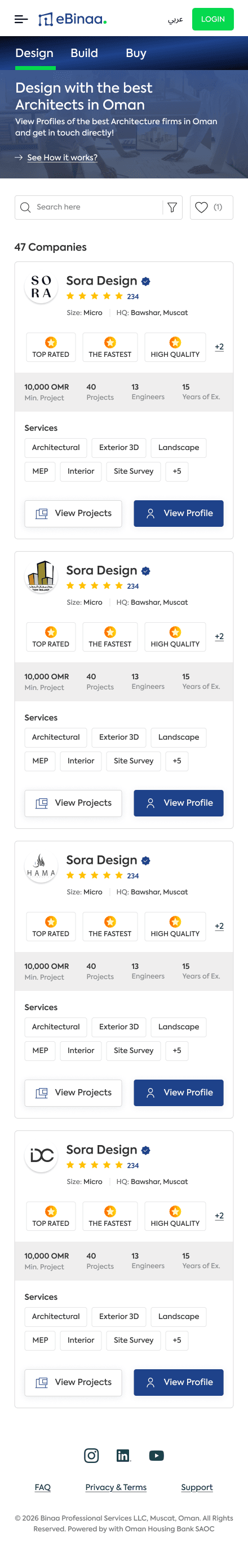The height and width of the screenshot is (1568, 248).
Task: Open the YouTube icon in footer
Action: 156,1456
